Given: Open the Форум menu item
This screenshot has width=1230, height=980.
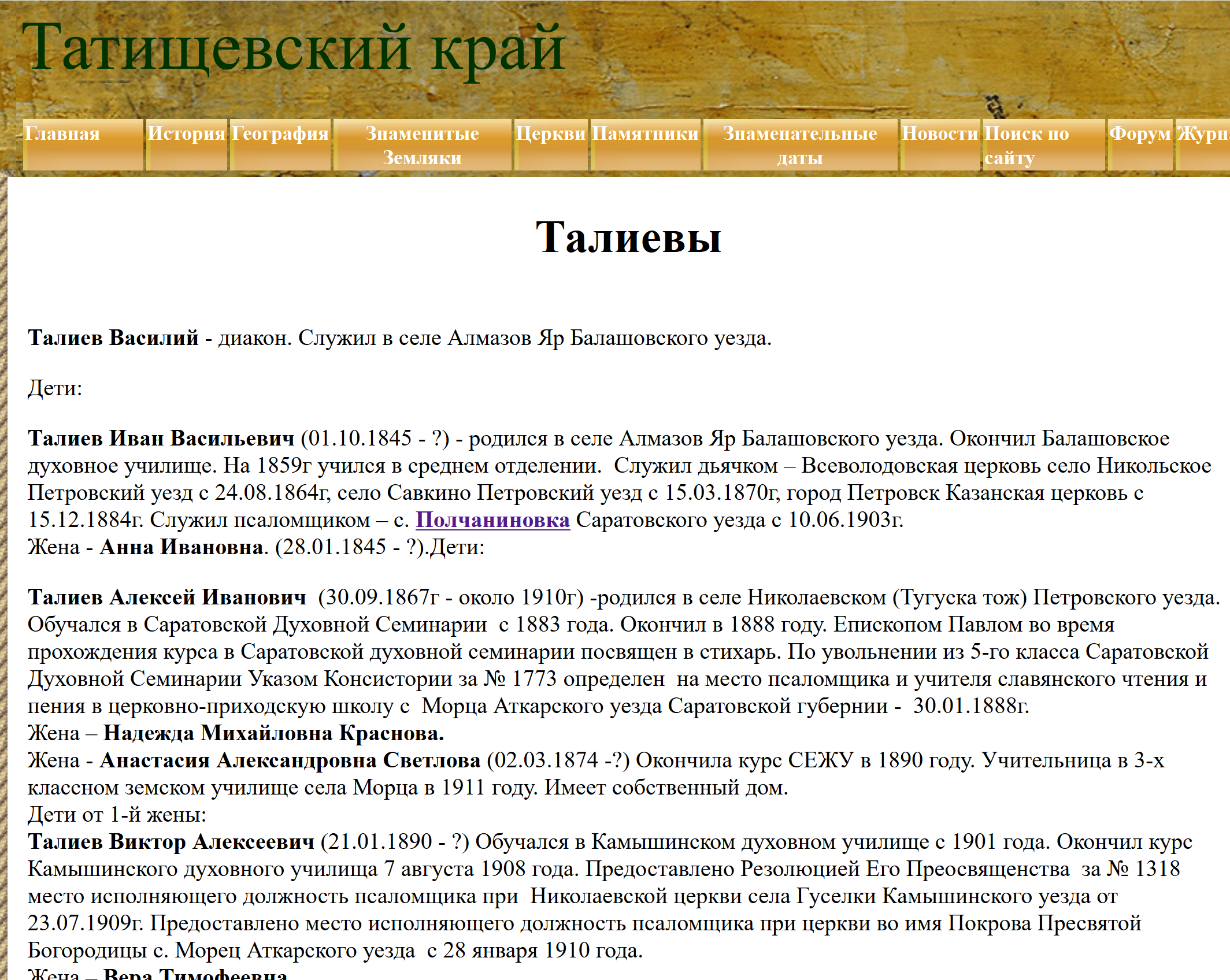Looking at the screenshot, I should pyautogui.click(x=1140, y=144).
